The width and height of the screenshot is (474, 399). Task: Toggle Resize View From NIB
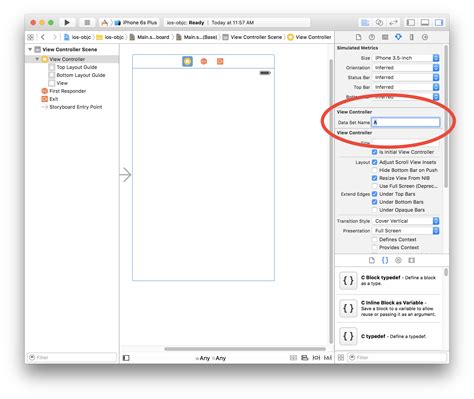point(374,178)
